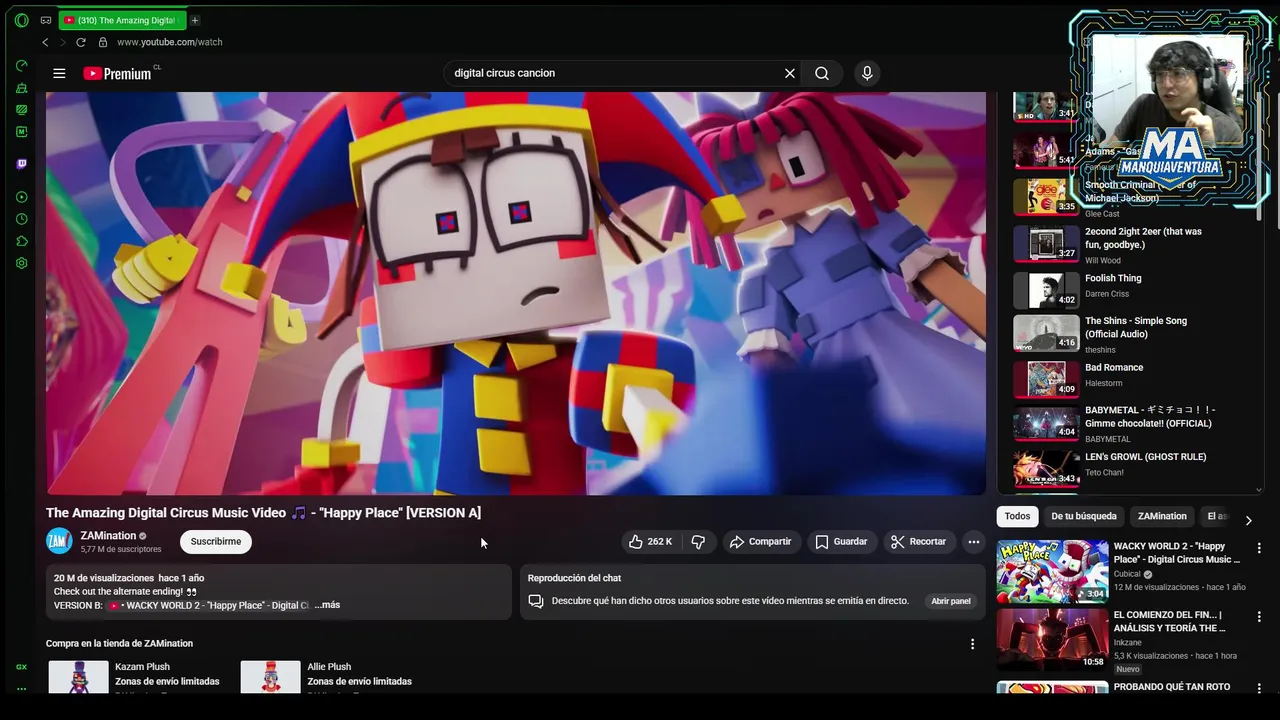
Task: Open GX Corner gamepad icon
Action: point(46,20)
